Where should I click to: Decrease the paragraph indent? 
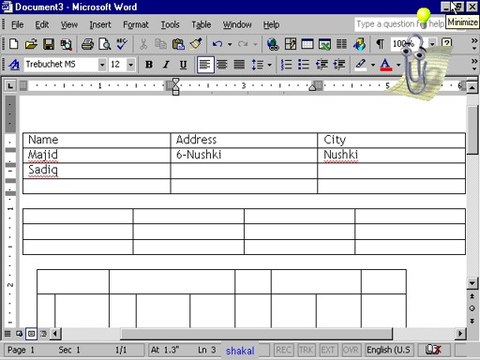pyautogui.click(x=322, y=64)
